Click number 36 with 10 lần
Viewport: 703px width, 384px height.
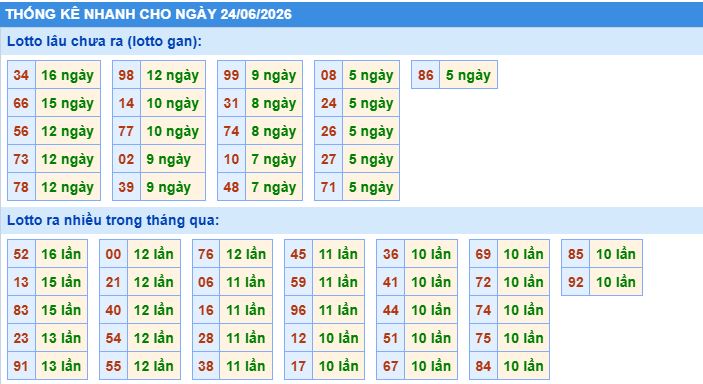point(391,254)
